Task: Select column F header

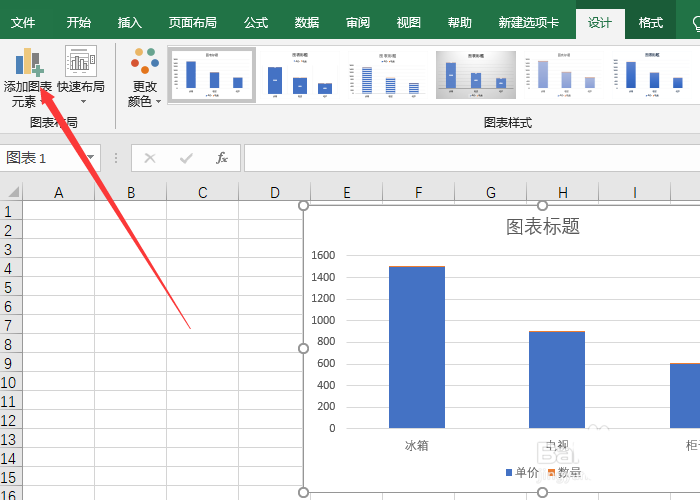Action: [x=418, y=192]
